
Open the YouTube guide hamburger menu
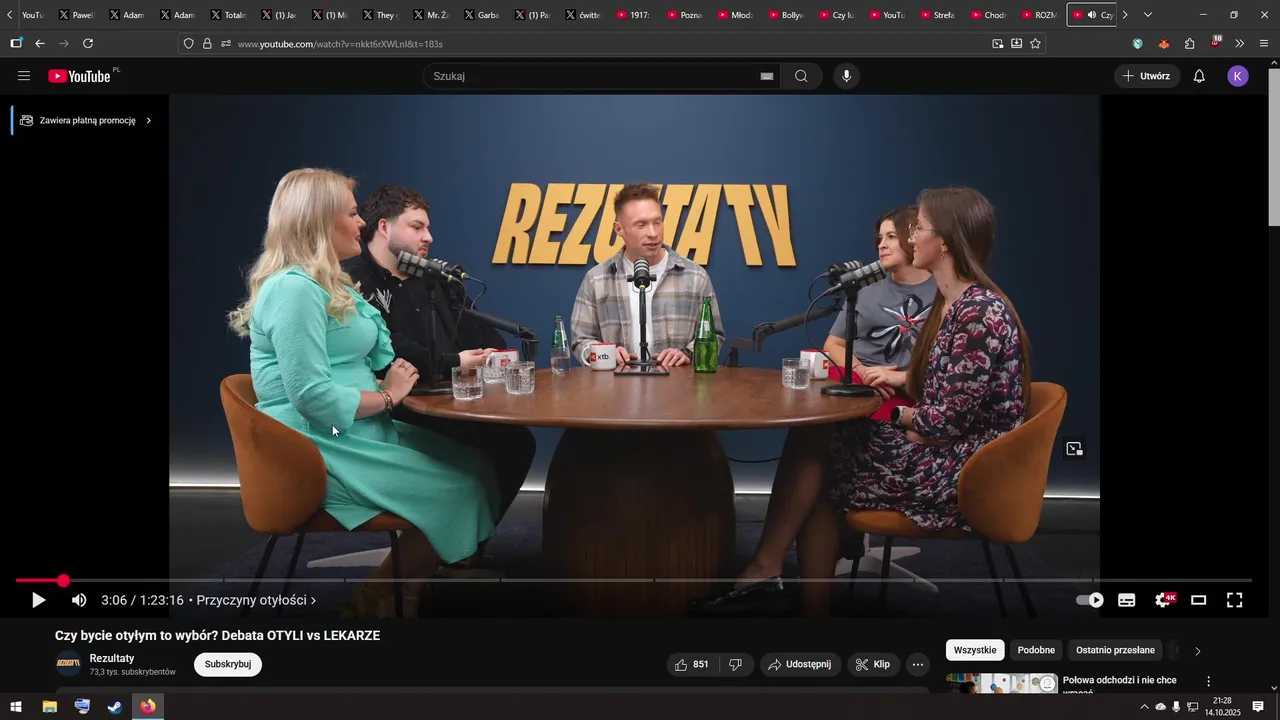tap(24, 76)
